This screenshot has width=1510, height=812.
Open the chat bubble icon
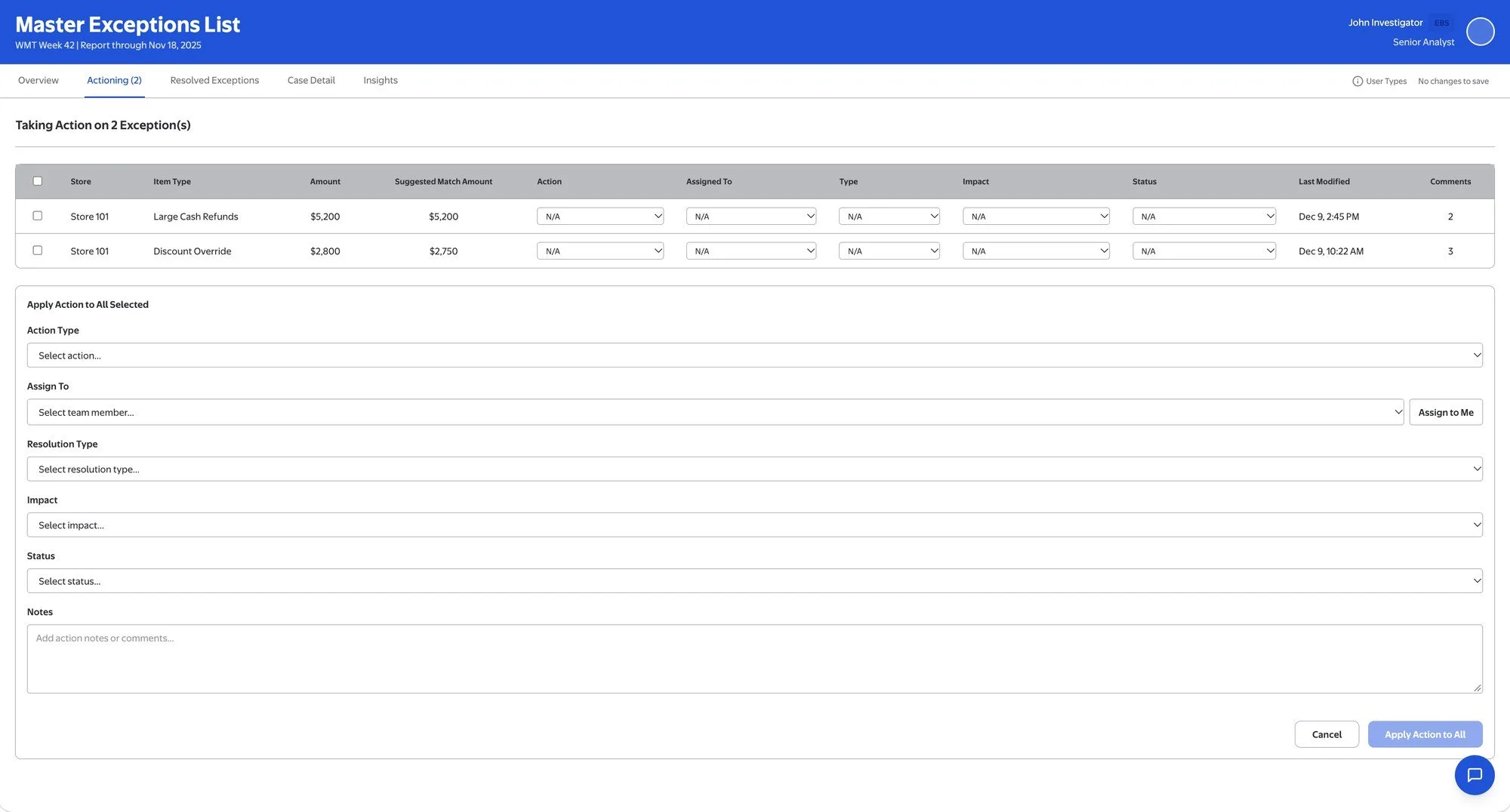pyautogui.click(x=1474, y=775)
